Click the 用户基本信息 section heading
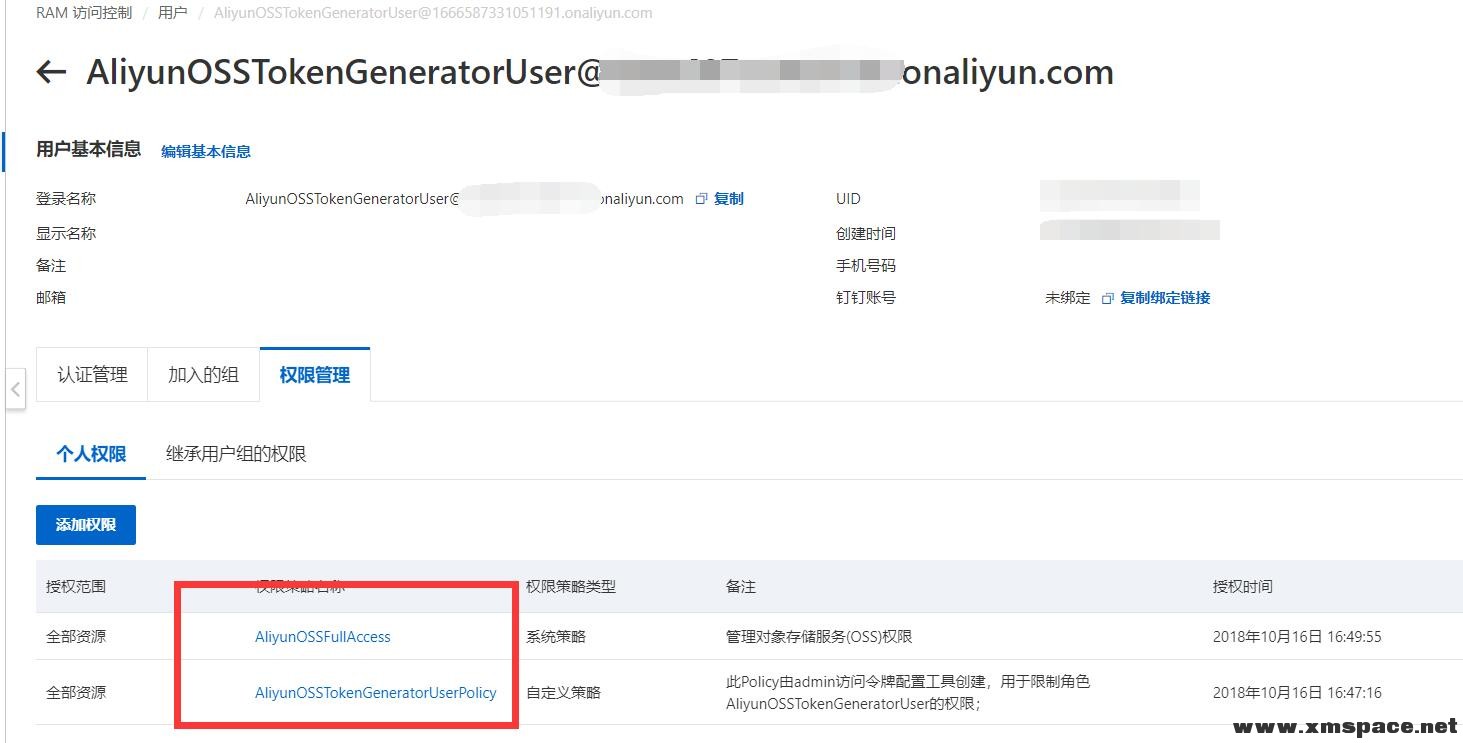 [x=89, y=149]
